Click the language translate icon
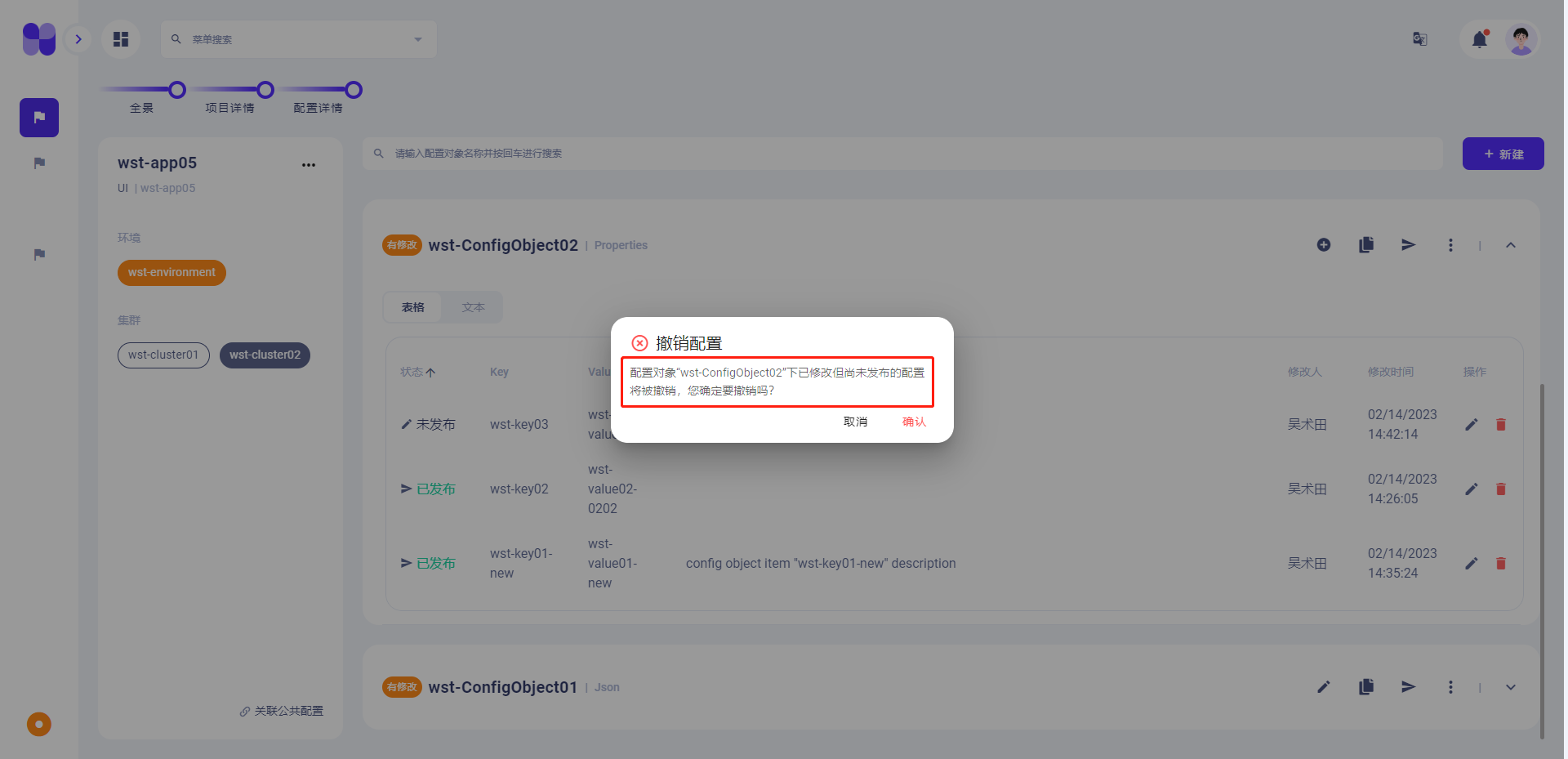1568x759 pixels. tap(1420, 39)
